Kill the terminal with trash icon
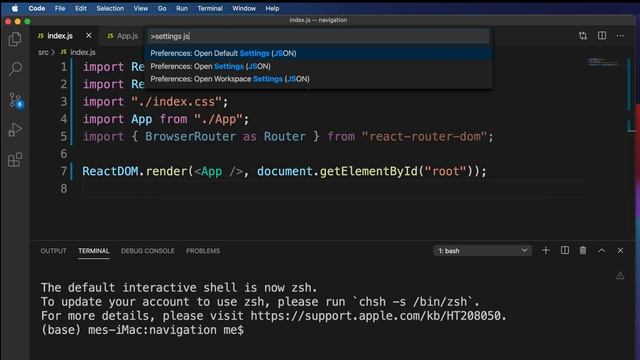This screenshot has width=640, height=360. [x=583, y=251]
